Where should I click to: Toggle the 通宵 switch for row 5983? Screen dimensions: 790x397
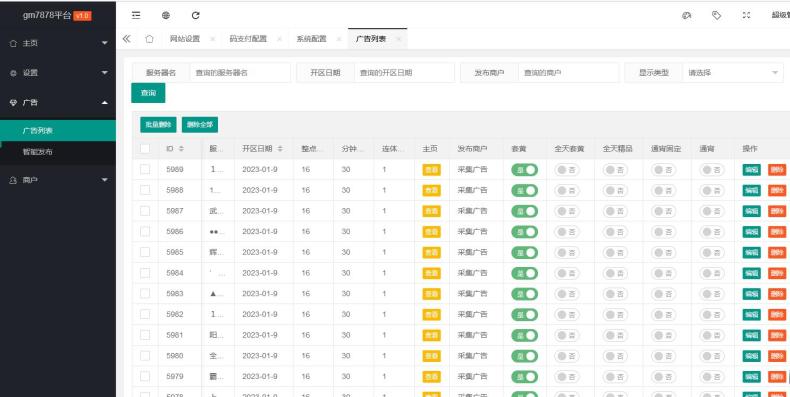pos(712,294)
